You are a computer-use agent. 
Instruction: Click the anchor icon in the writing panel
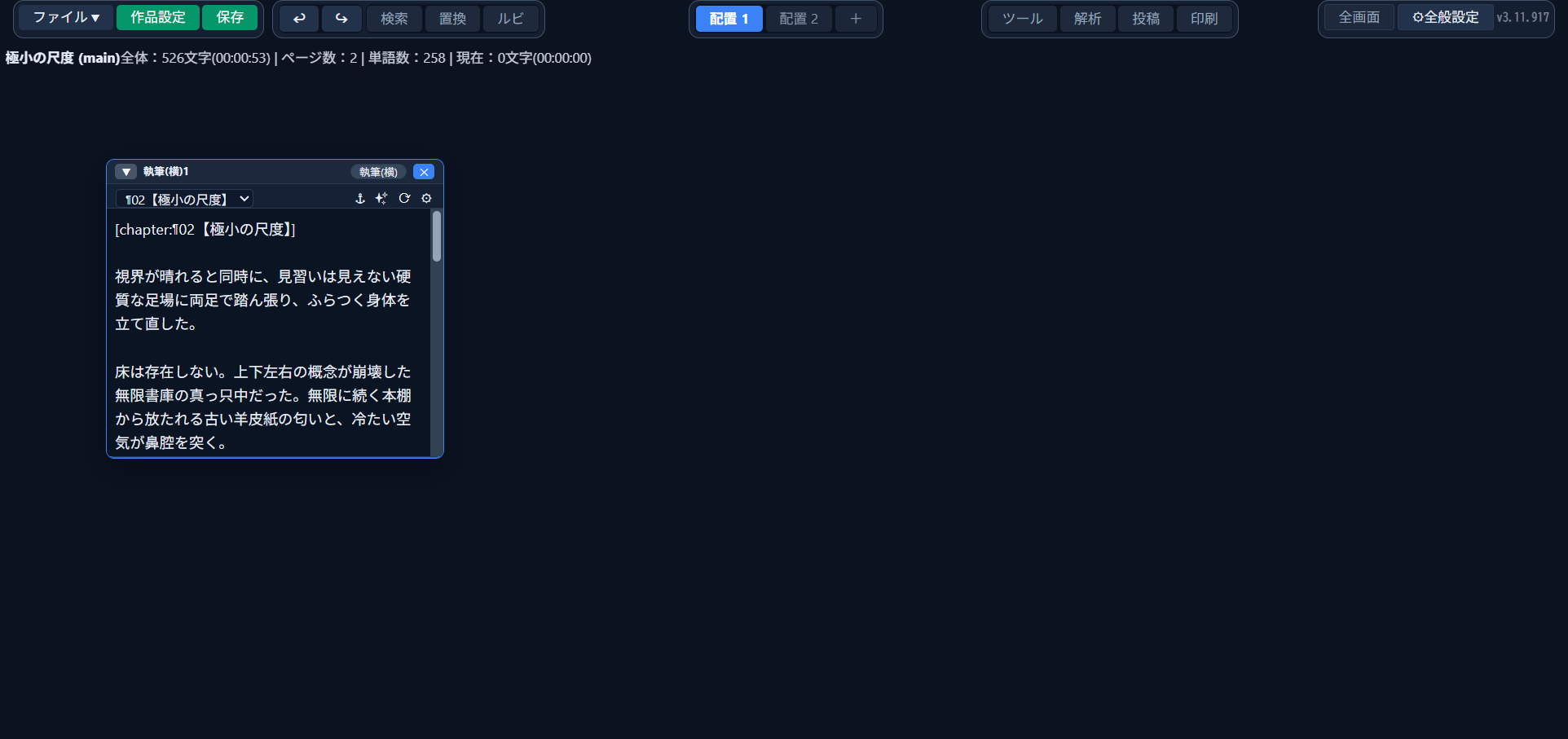360,199
